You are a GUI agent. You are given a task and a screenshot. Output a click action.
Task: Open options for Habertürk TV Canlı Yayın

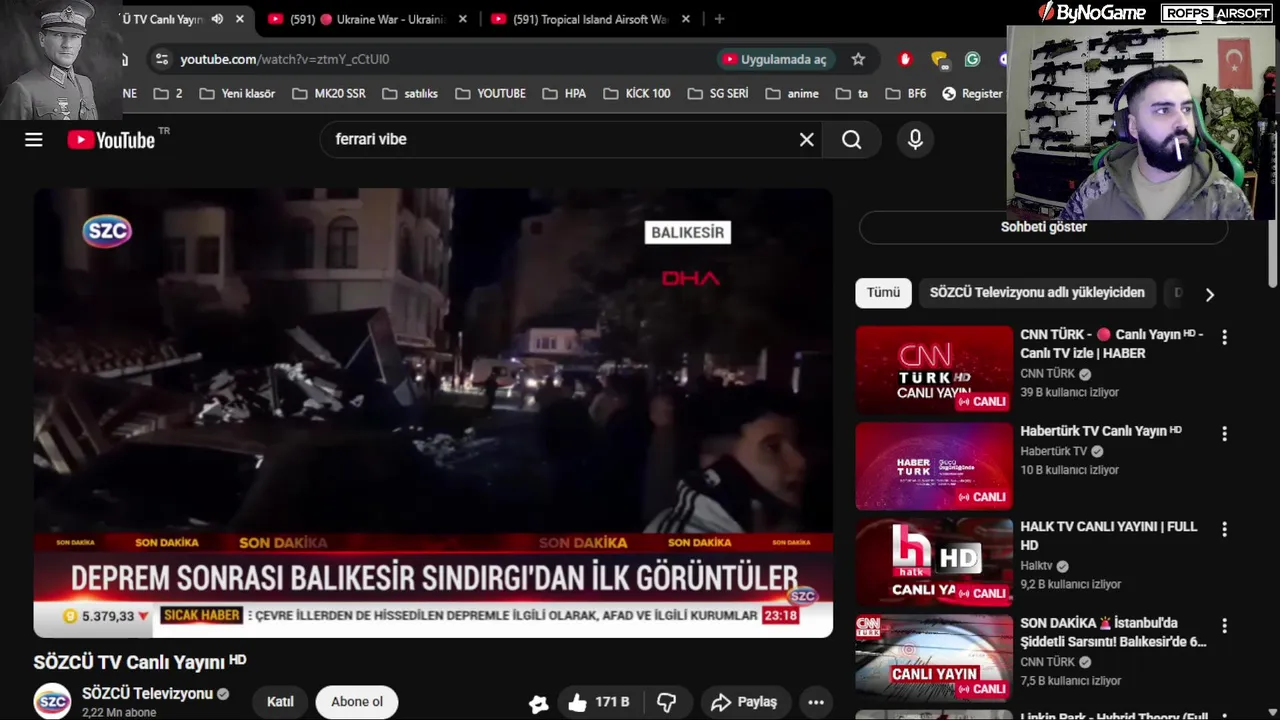(x=1224, y=434)
